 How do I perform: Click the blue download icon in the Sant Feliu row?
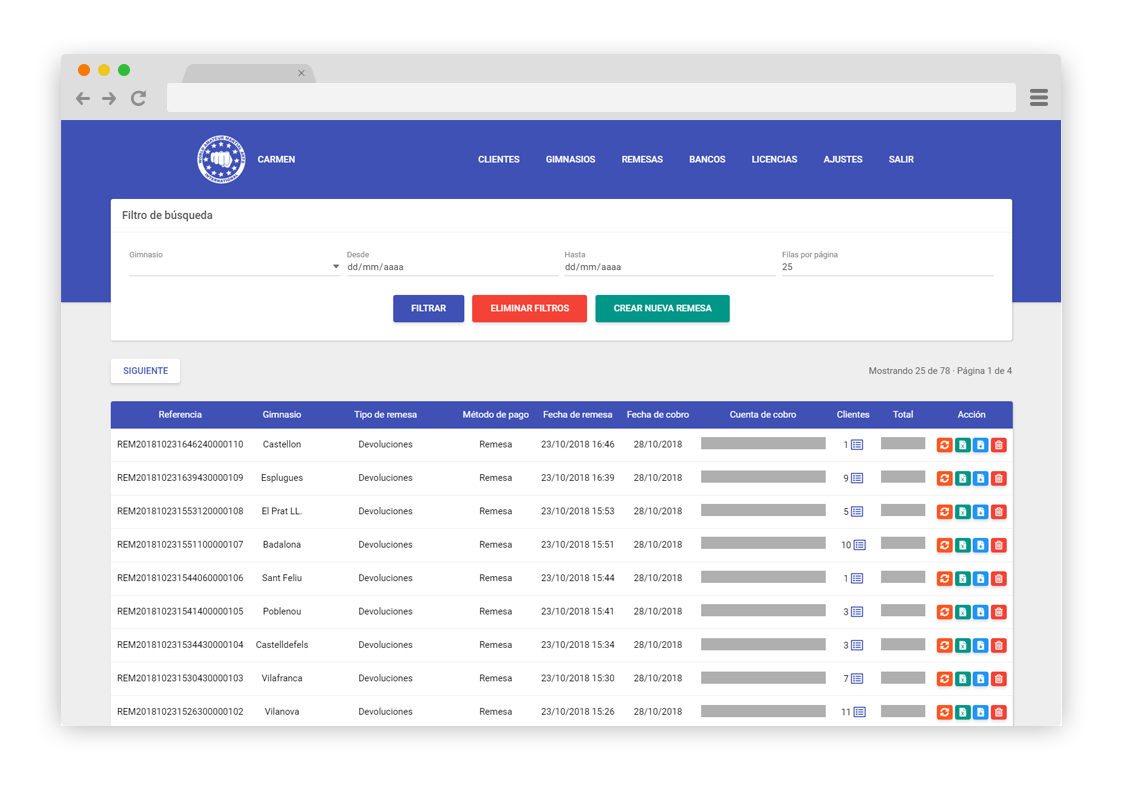coord(980,578)
